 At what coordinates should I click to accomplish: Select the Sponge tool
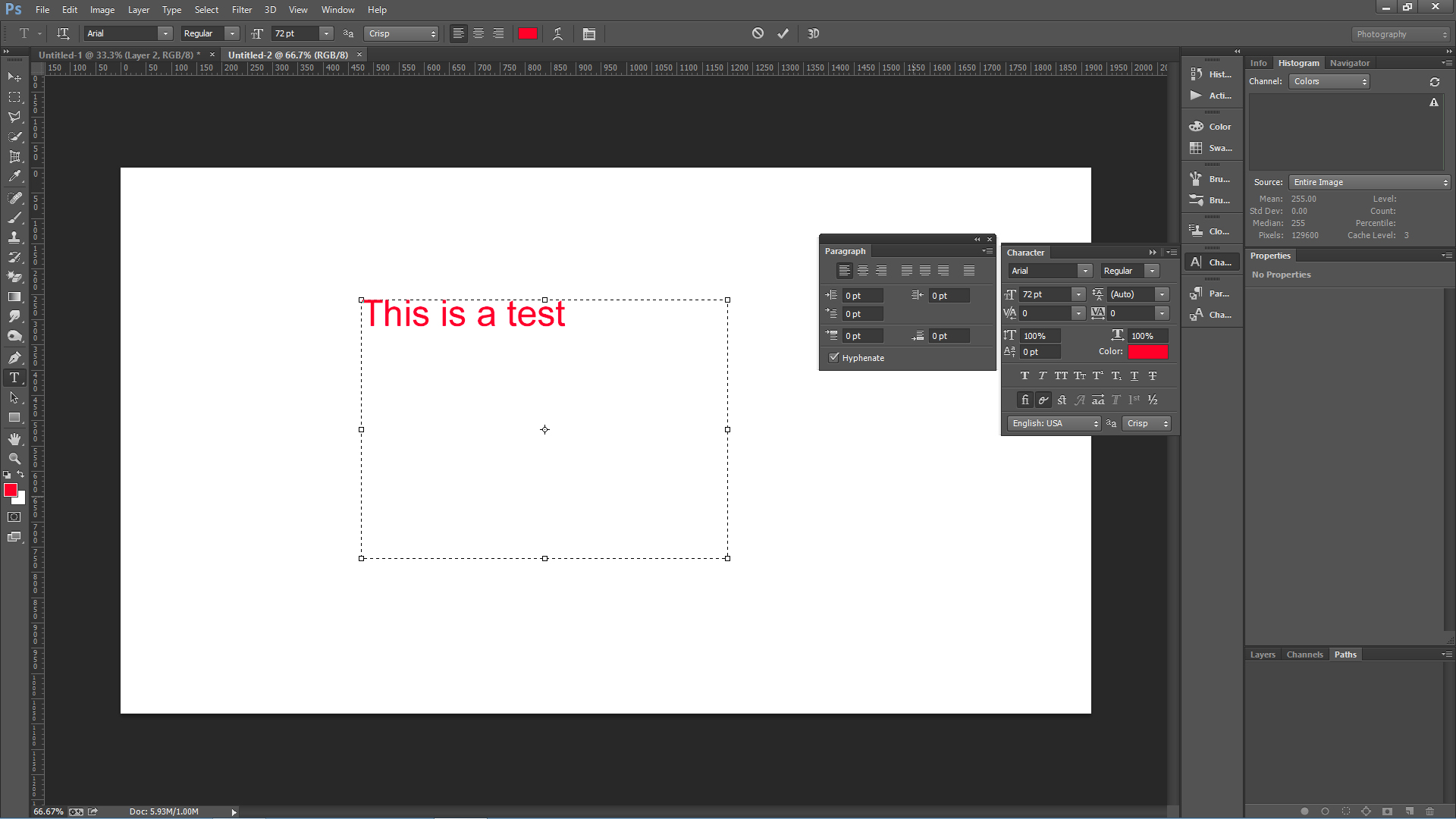point(14,336)
